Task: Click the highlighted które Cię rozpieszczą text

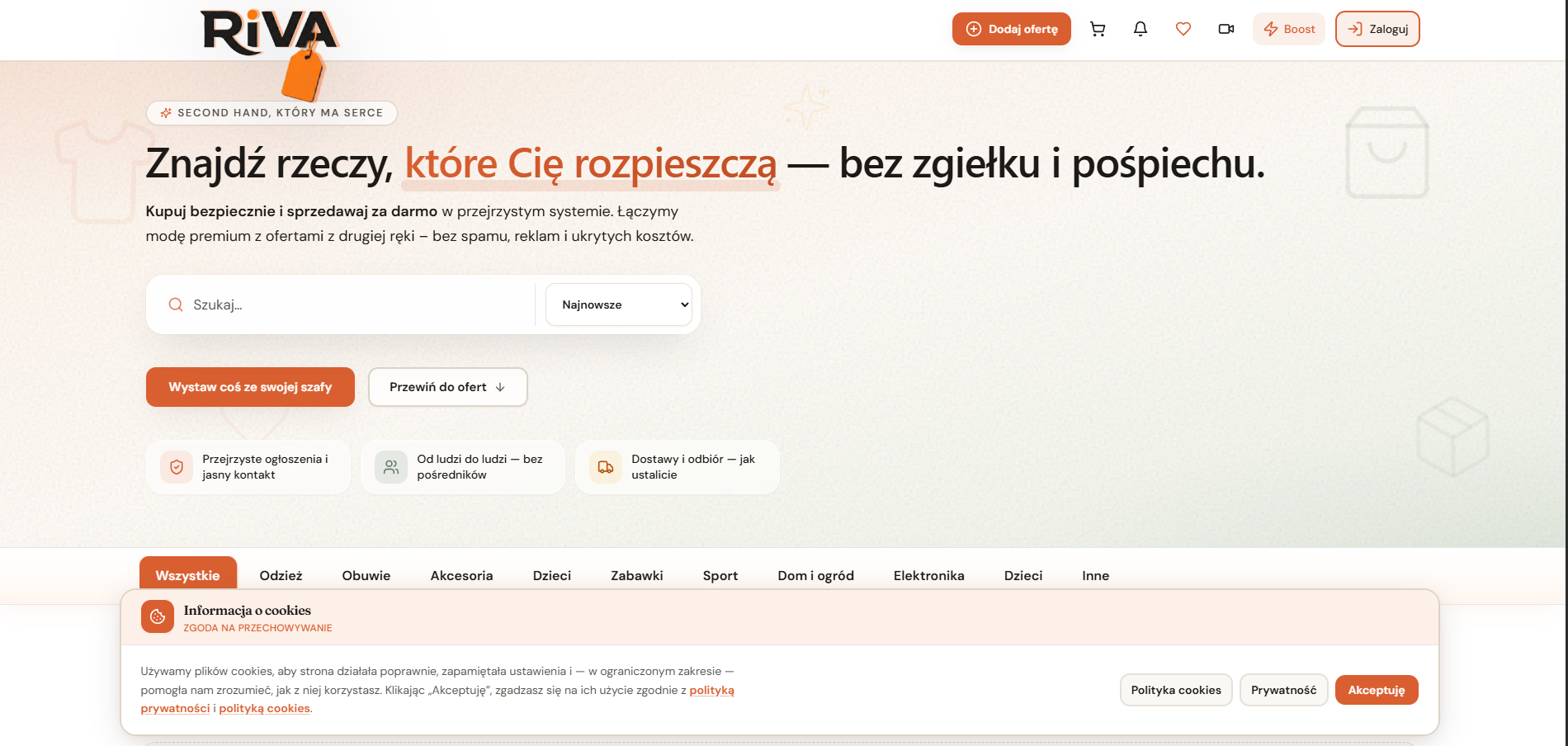Action: (591, 163)
